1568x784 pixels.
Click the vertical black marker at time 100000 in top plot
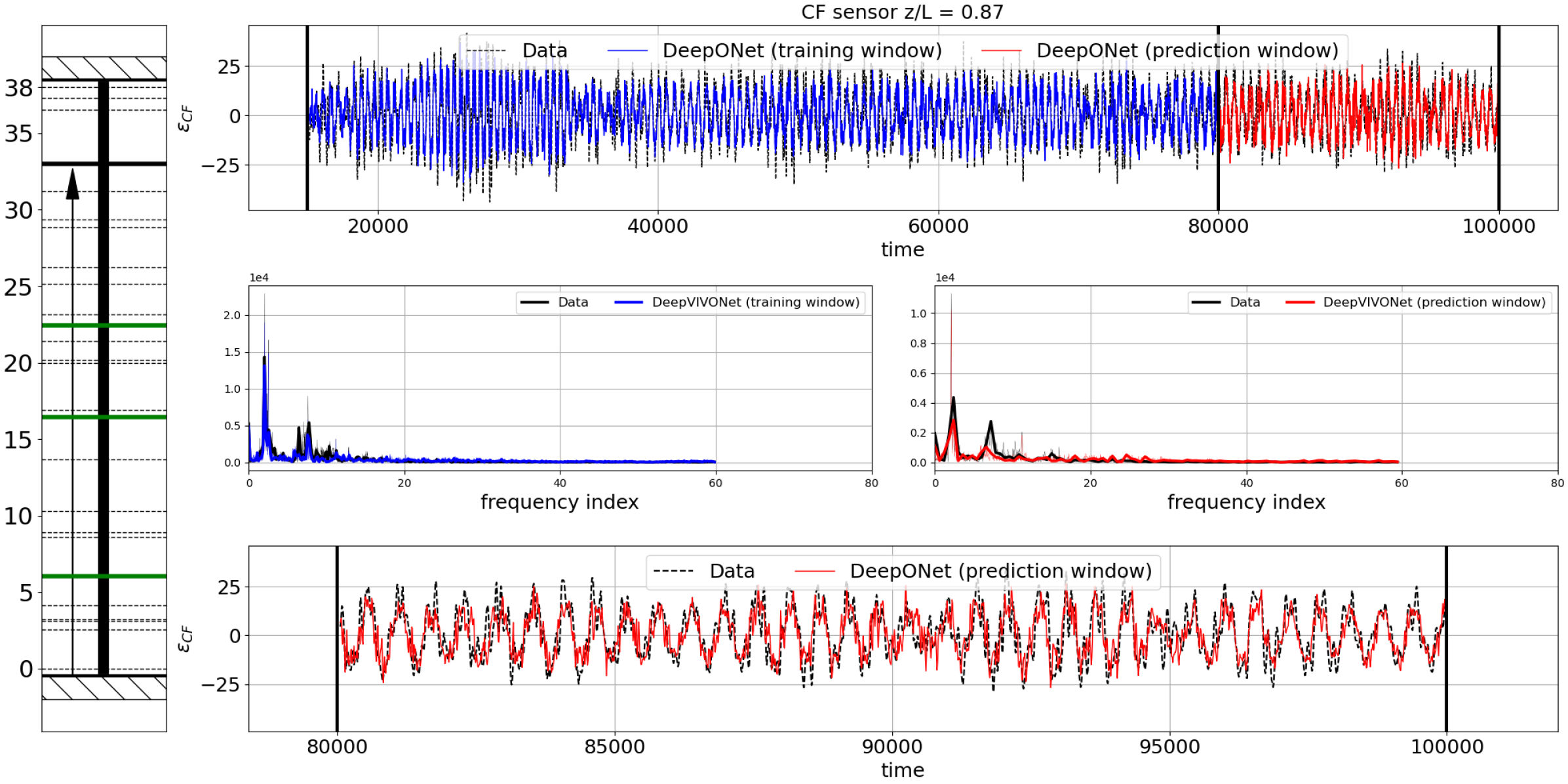tap(1499, 118)
